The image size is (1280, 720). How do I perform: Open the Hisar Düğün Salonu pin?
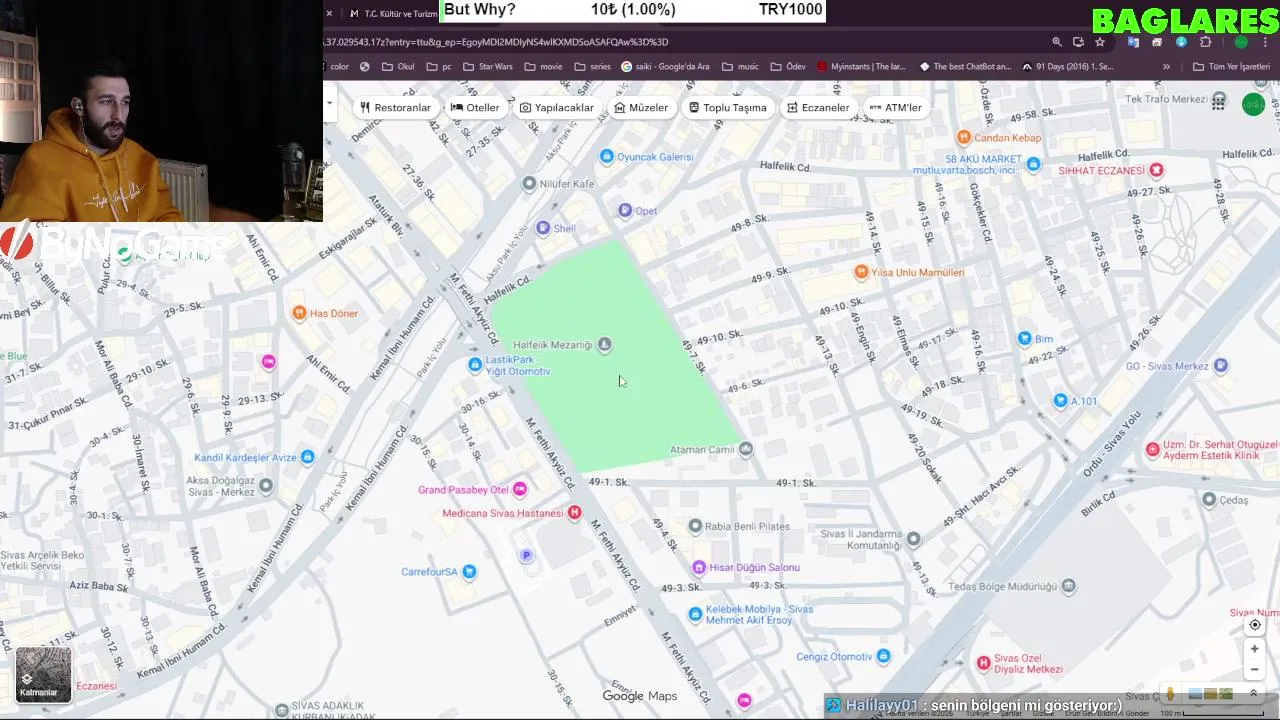click(x=699, y=567)
